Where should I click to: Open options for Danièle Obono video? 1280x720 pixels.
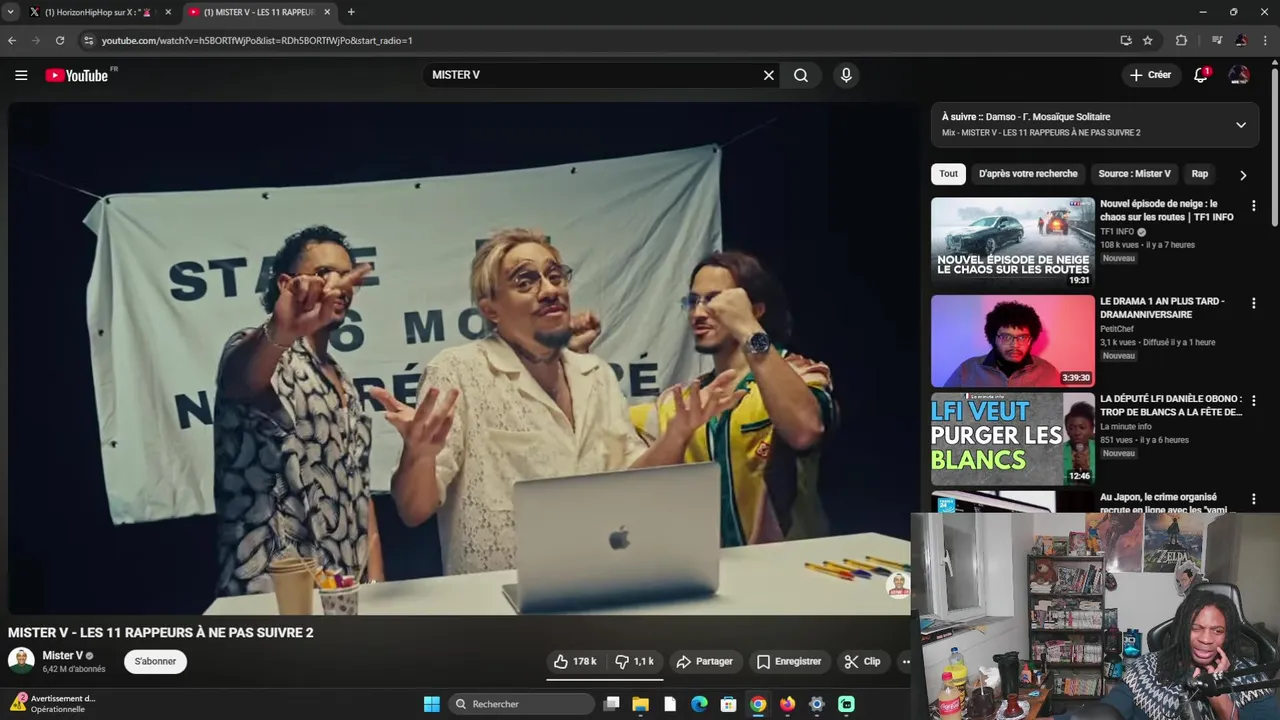pyautogui.click(x=1254, y=401)
